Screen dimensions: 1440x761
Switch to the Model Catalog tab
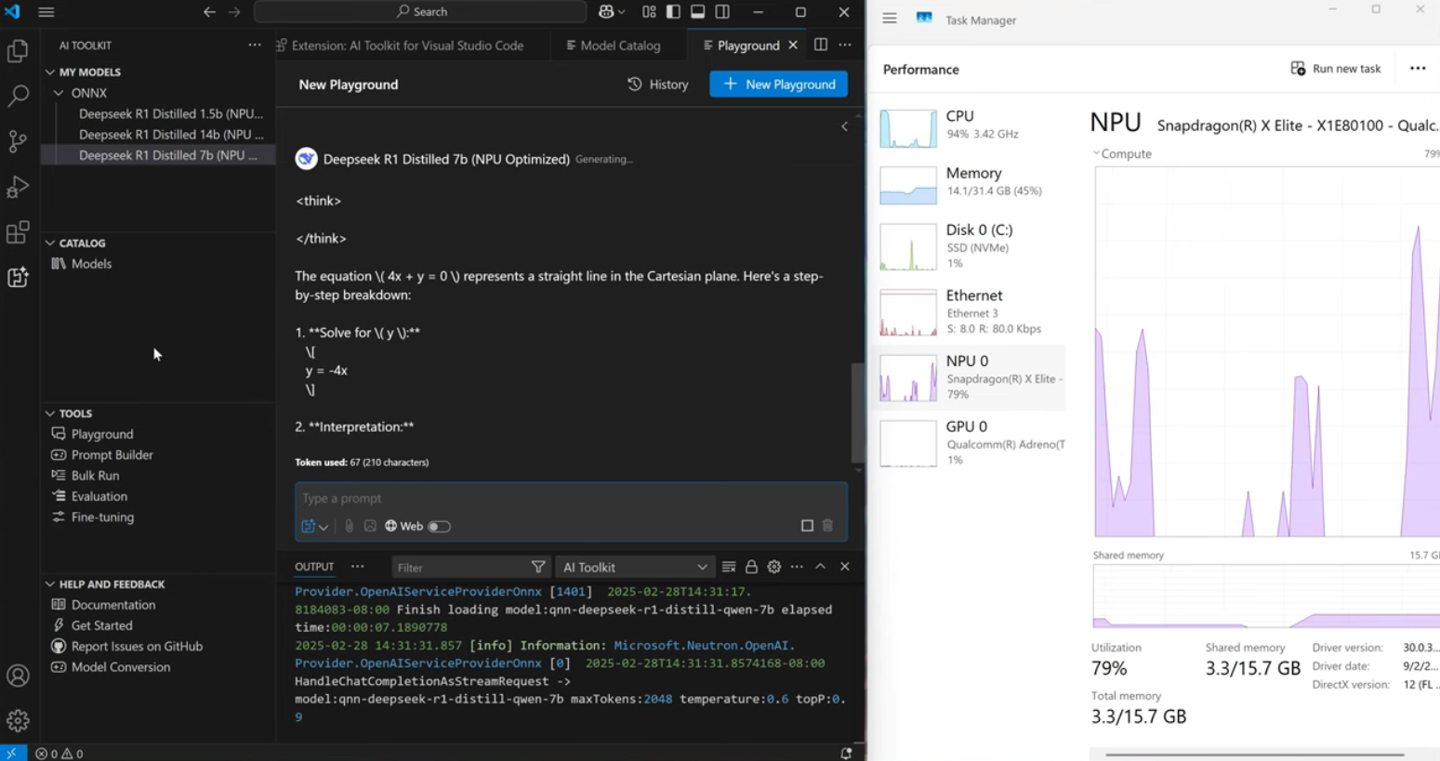pyautogui.click(x=612, y=45)
